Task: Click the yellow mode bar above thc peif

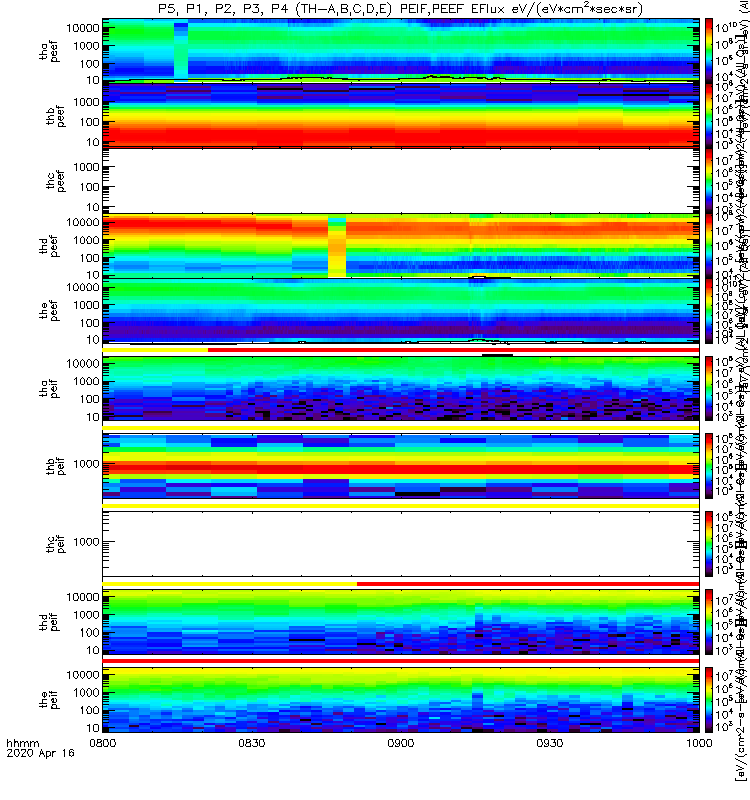Action: 401,506
